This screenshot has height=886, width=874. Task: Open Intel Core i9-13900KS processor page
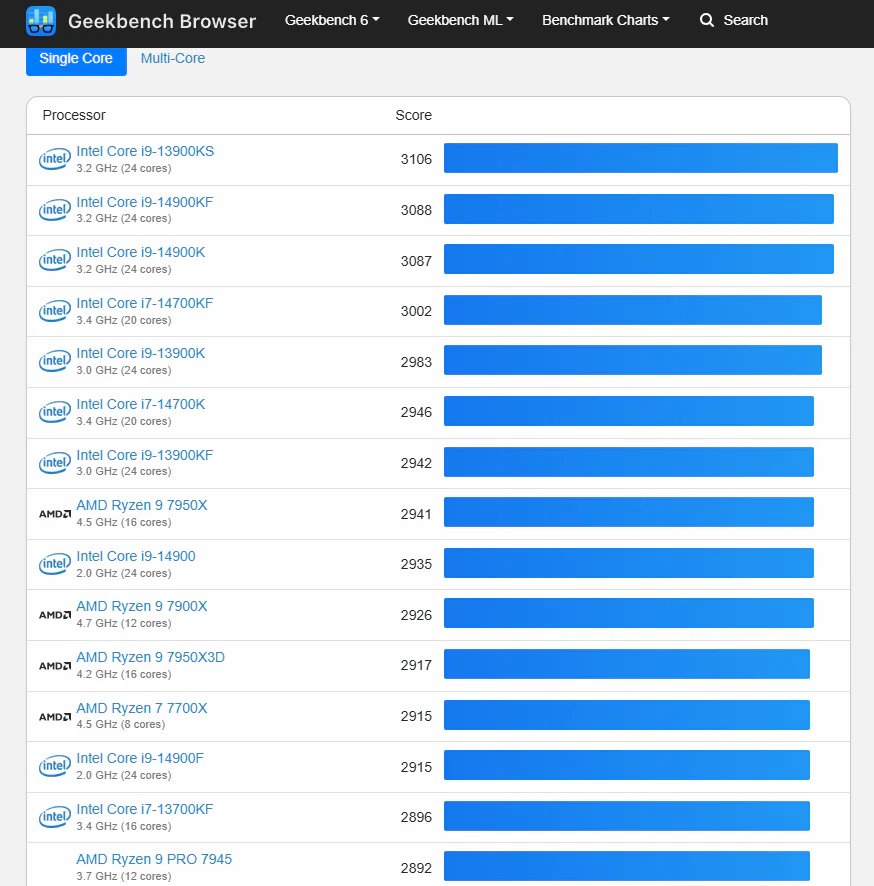pyautogui.click(x=145, y=151)
